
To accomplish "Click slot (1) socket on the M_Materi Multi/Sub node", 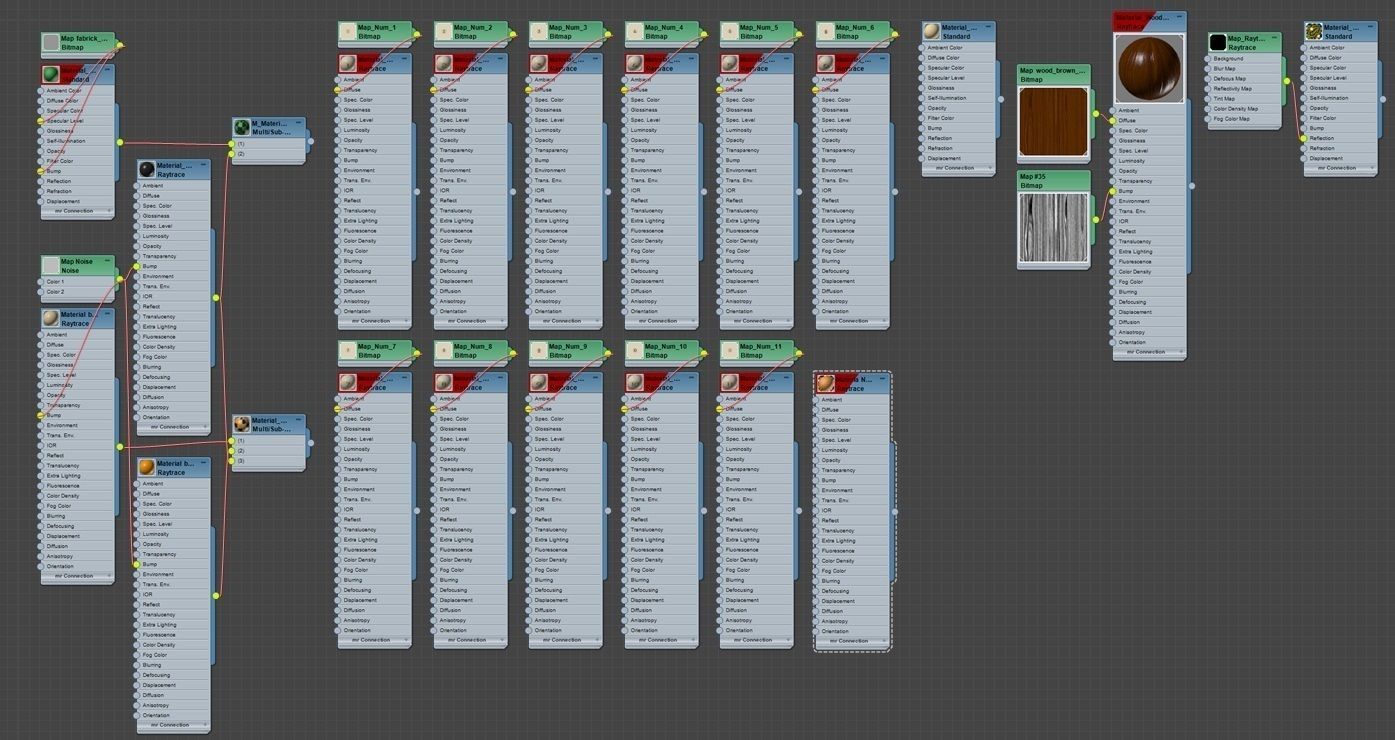I will pos(230,143).
